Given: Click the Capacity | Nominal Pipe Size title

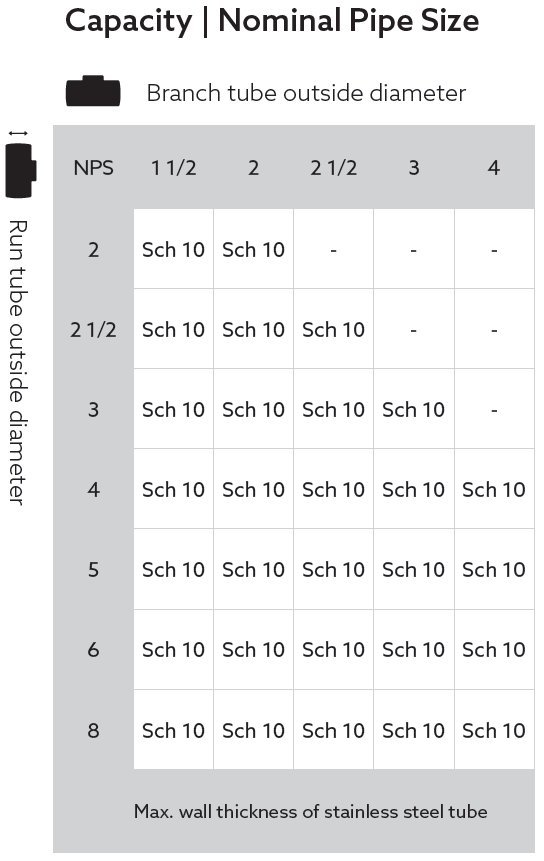Looking at the screenshot, I should (x=272, y=21).
